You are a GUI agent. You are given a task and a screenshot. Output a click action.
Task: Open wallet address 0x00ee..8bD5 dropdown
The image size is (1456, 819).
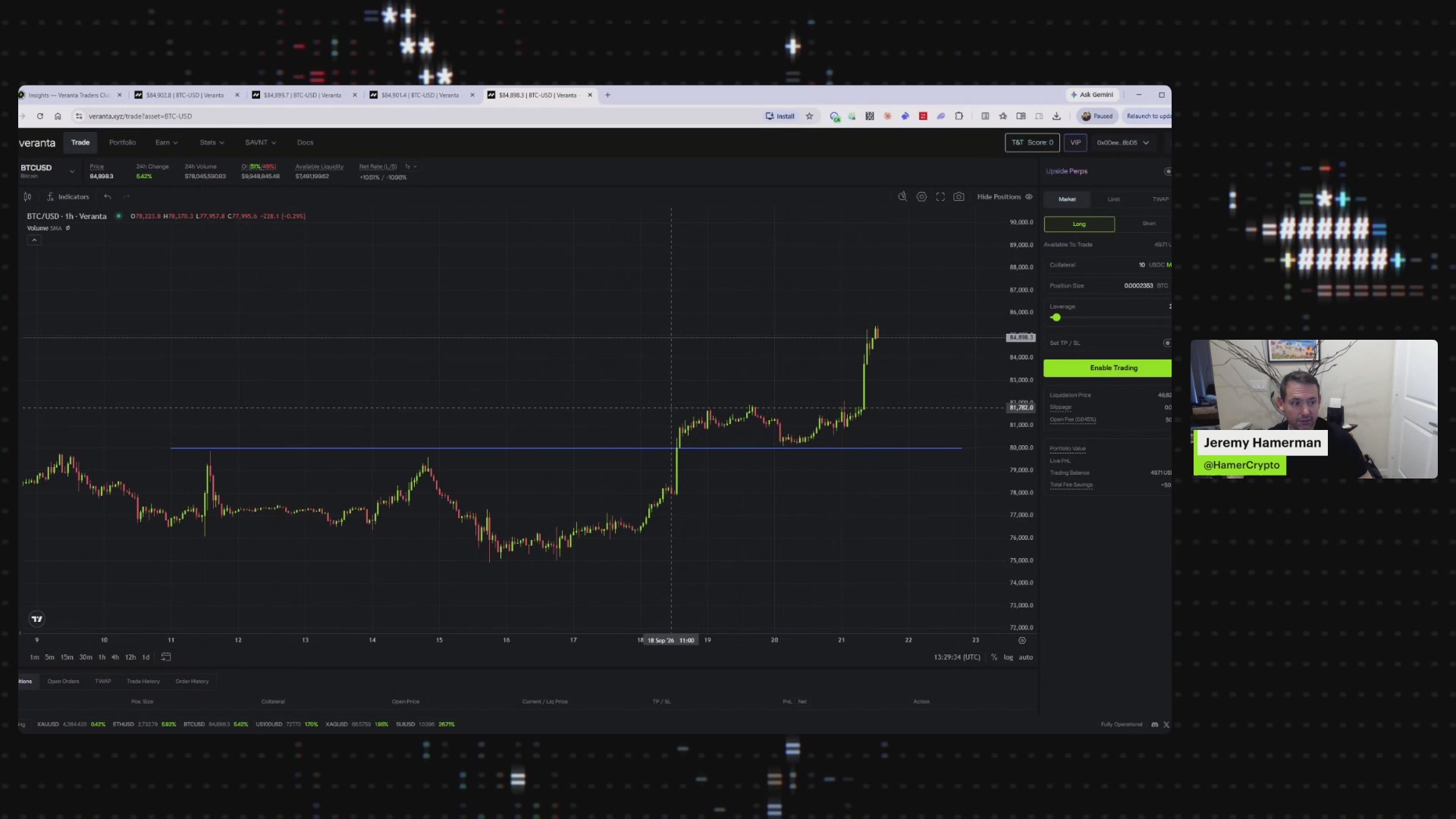(x=1122, y=143)
